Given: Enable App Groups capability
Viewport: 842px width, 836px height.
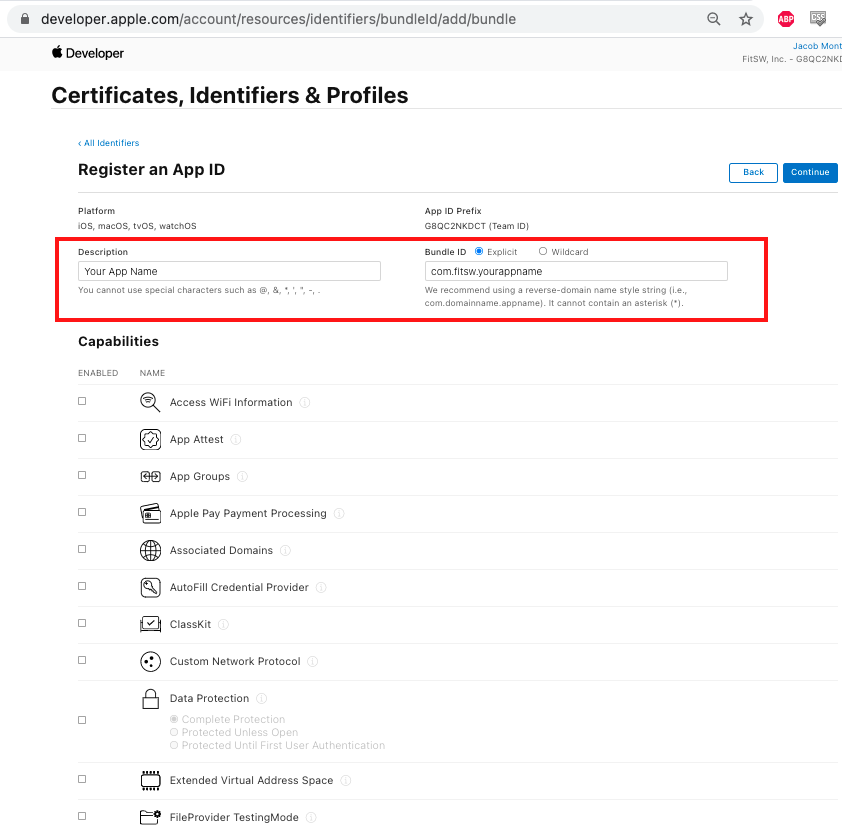Looking at the screenshot, I should coord(82,475).
